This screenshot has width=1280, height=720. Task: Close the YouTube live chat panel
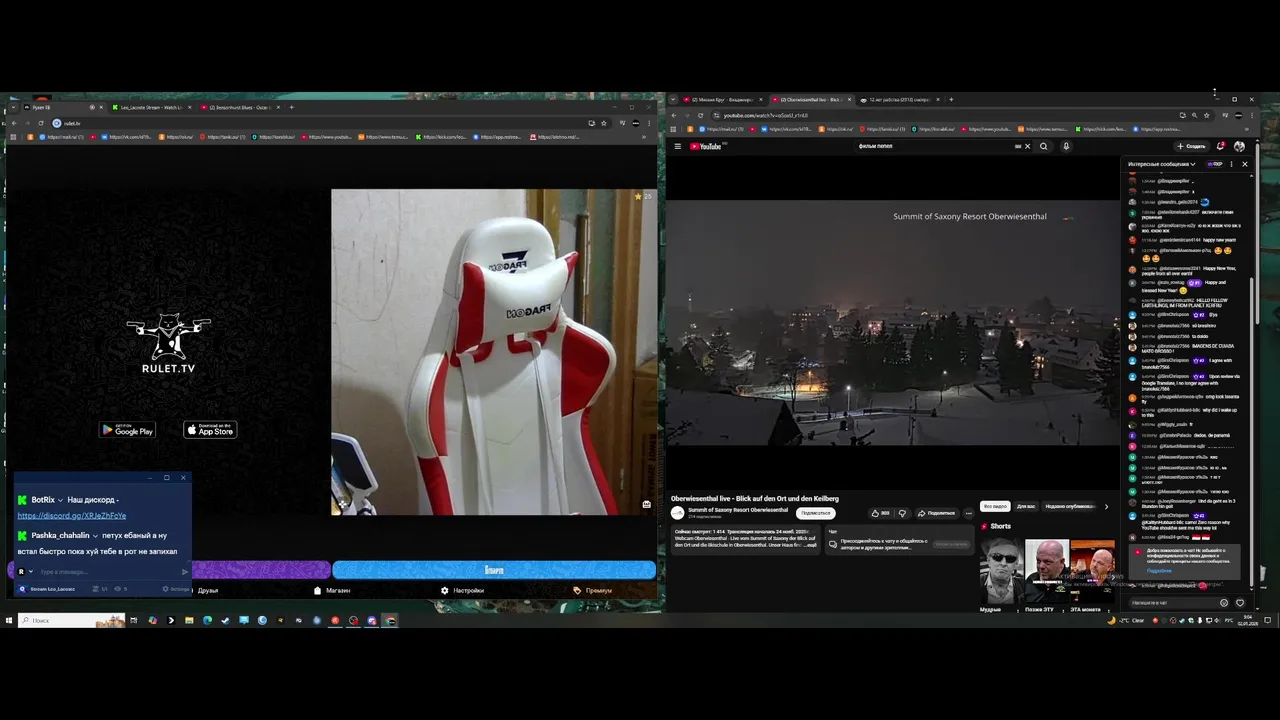1245,164
